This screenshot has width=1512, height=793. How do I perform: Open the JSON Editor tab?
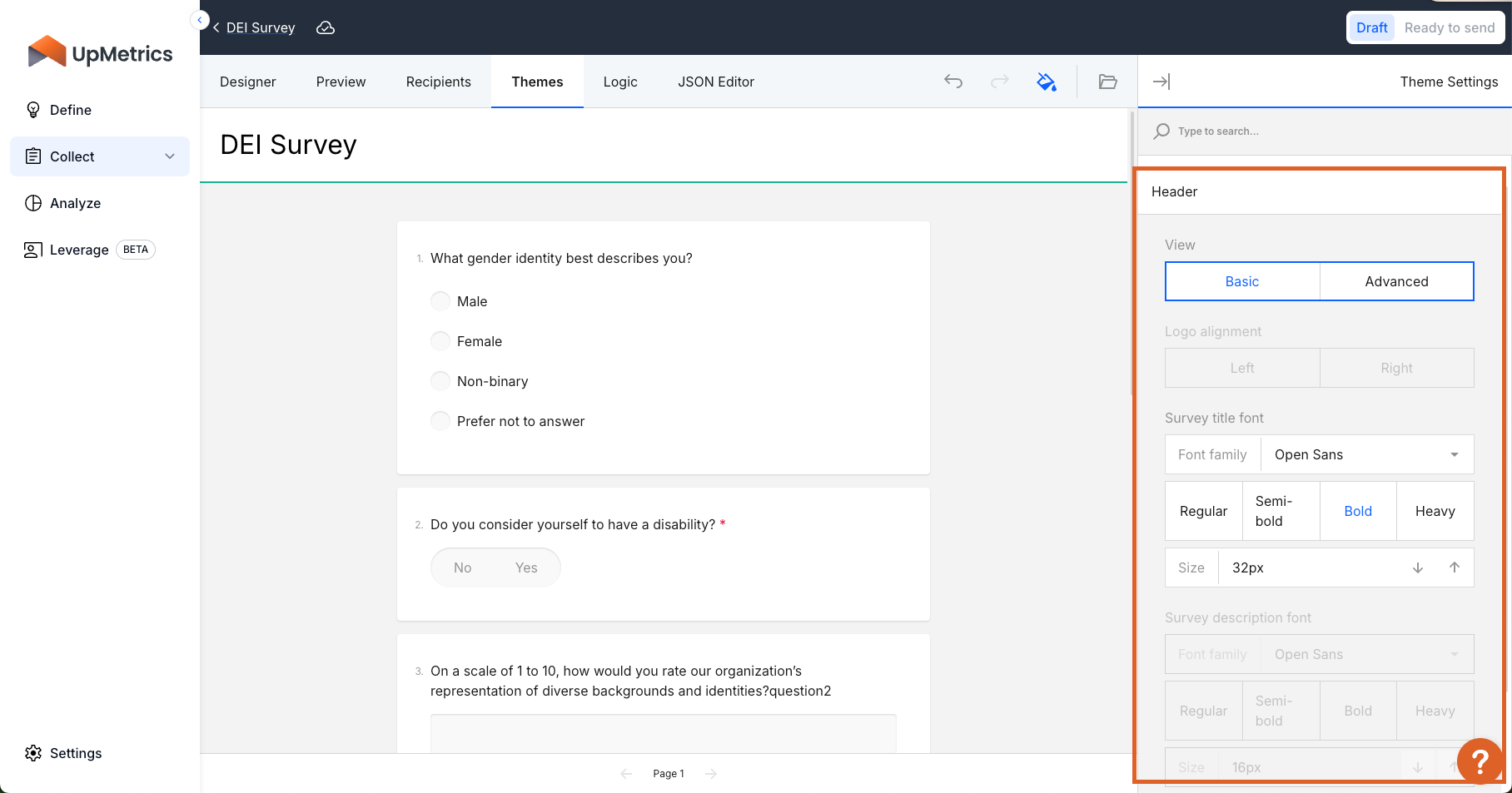716,82
